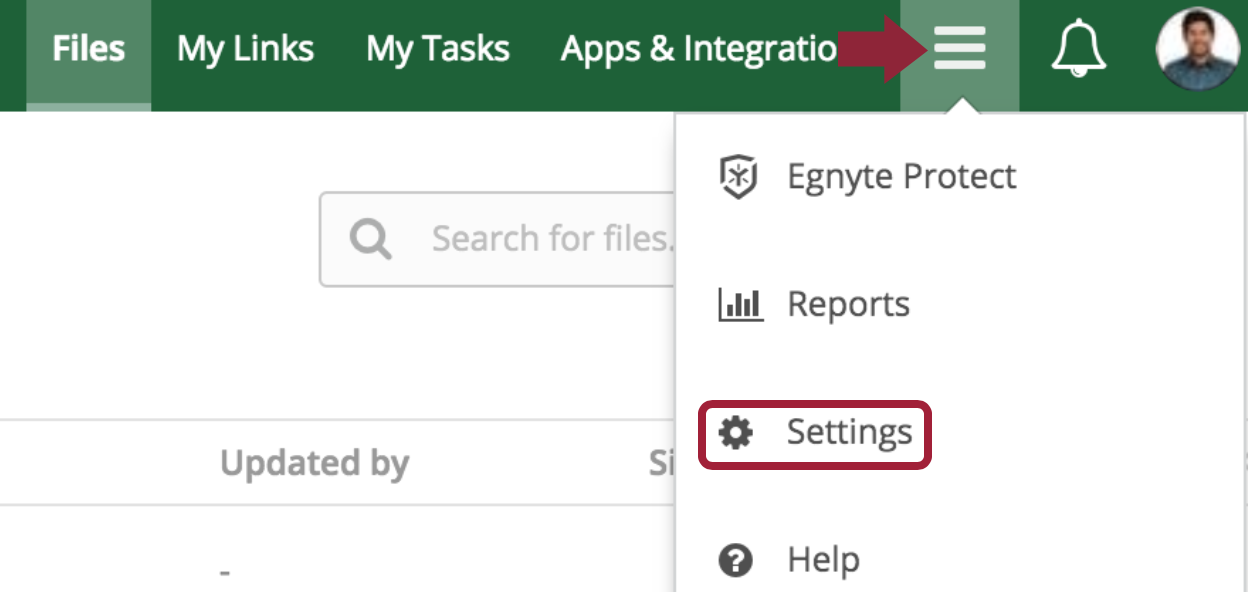The height and width of the screenshot is (592, 1248).
Task: Open the user profile avatar
Action: tap(1197, 48)
